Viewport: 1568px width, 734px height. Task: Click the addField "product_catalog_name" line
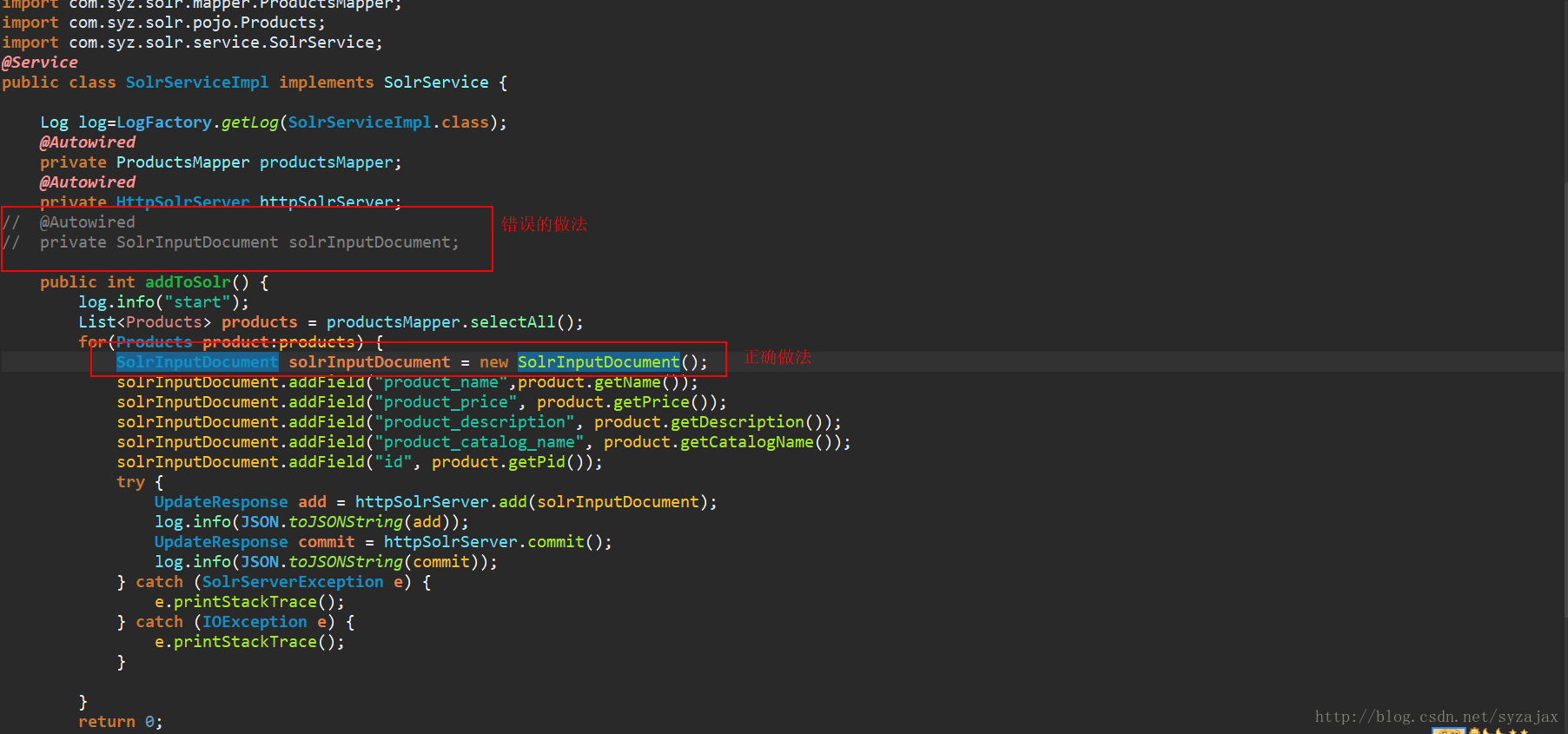coord(484,442)
